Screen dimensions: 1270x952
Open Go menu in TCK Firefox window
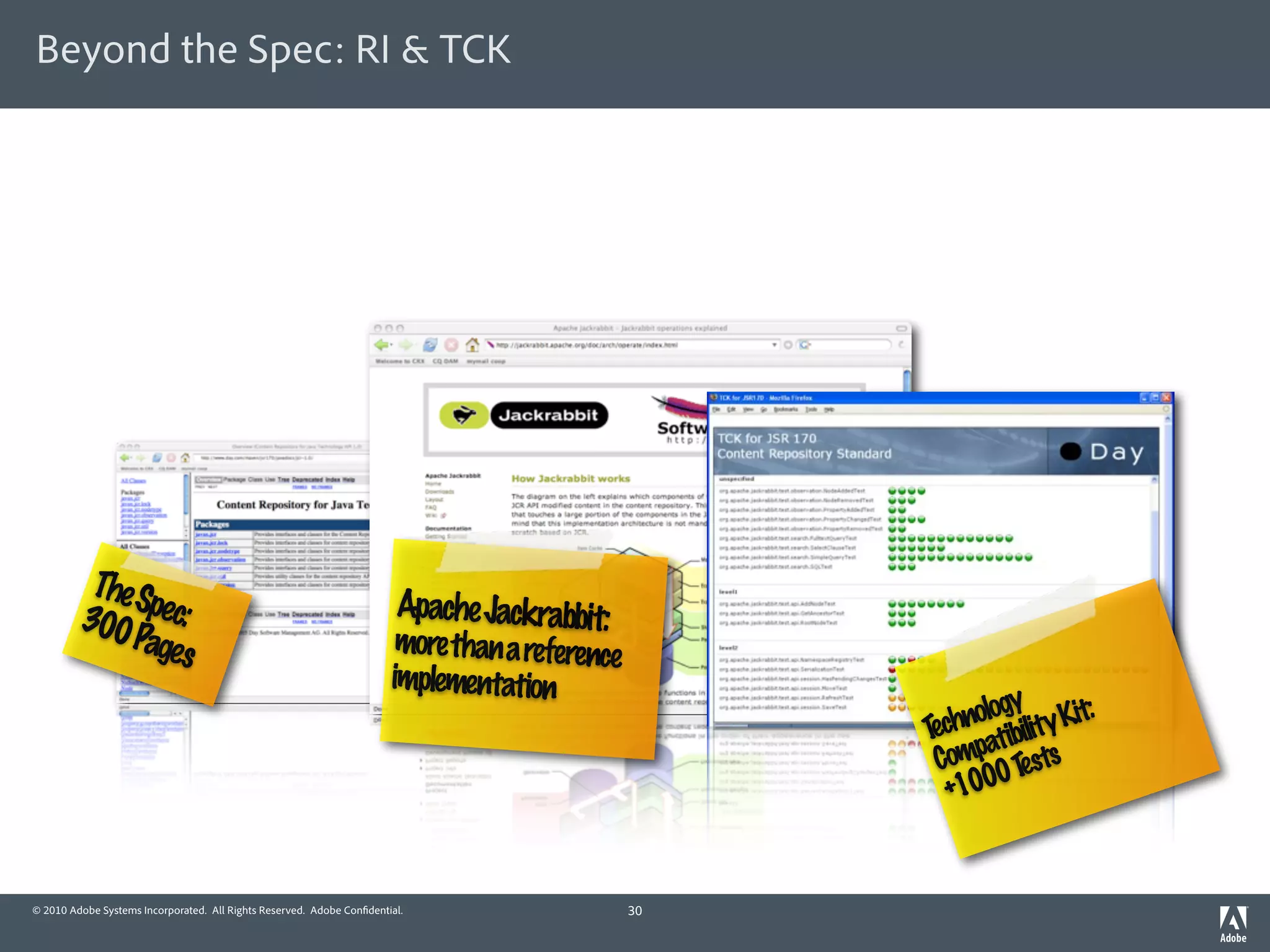[763, 409]
